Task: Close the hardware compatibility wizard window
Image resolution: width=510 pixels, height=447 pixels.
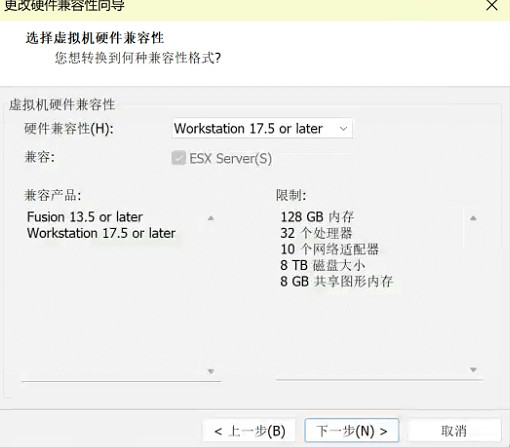Action: pos(492,5)
